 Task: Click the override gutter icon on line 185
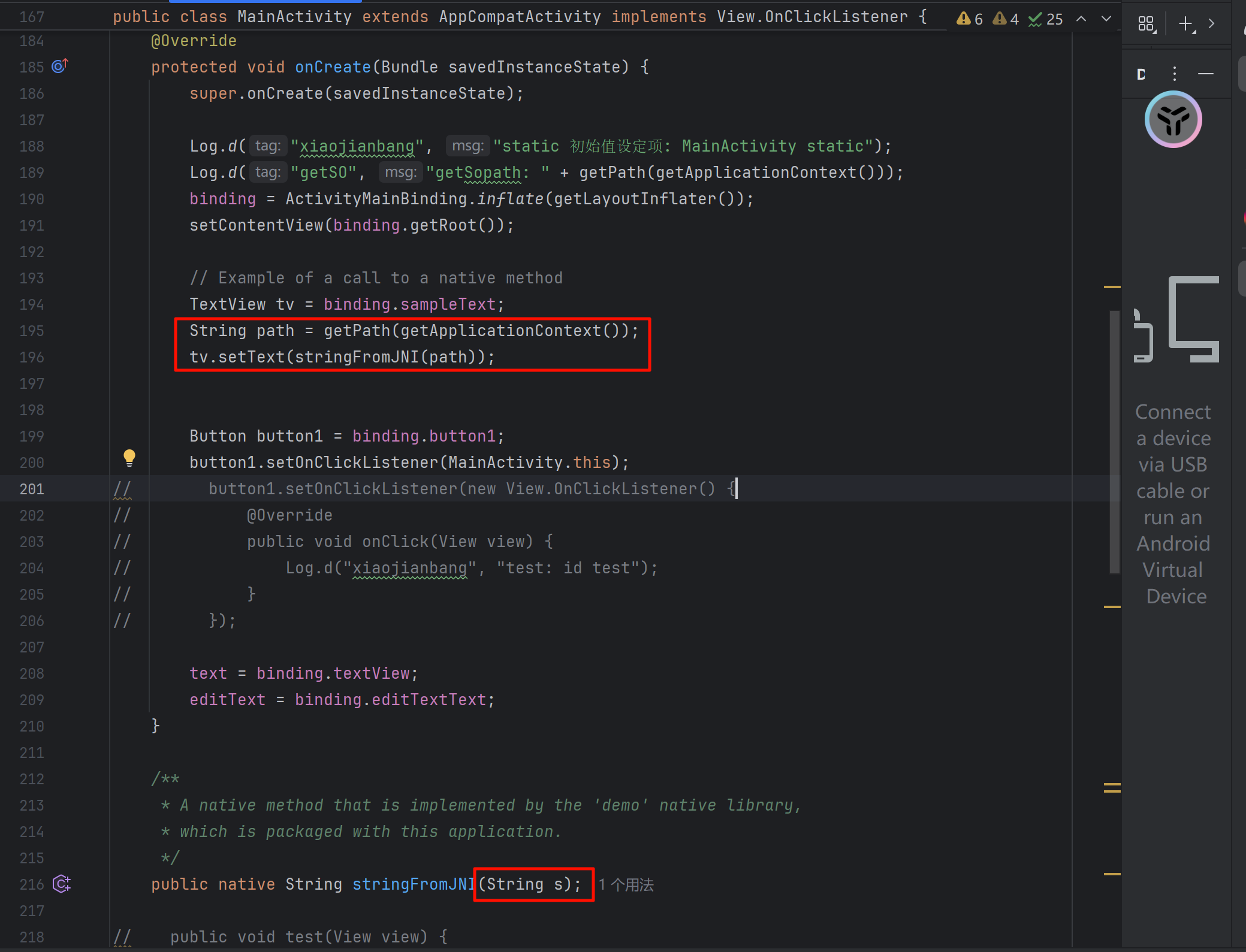click(x=59, y=66)
